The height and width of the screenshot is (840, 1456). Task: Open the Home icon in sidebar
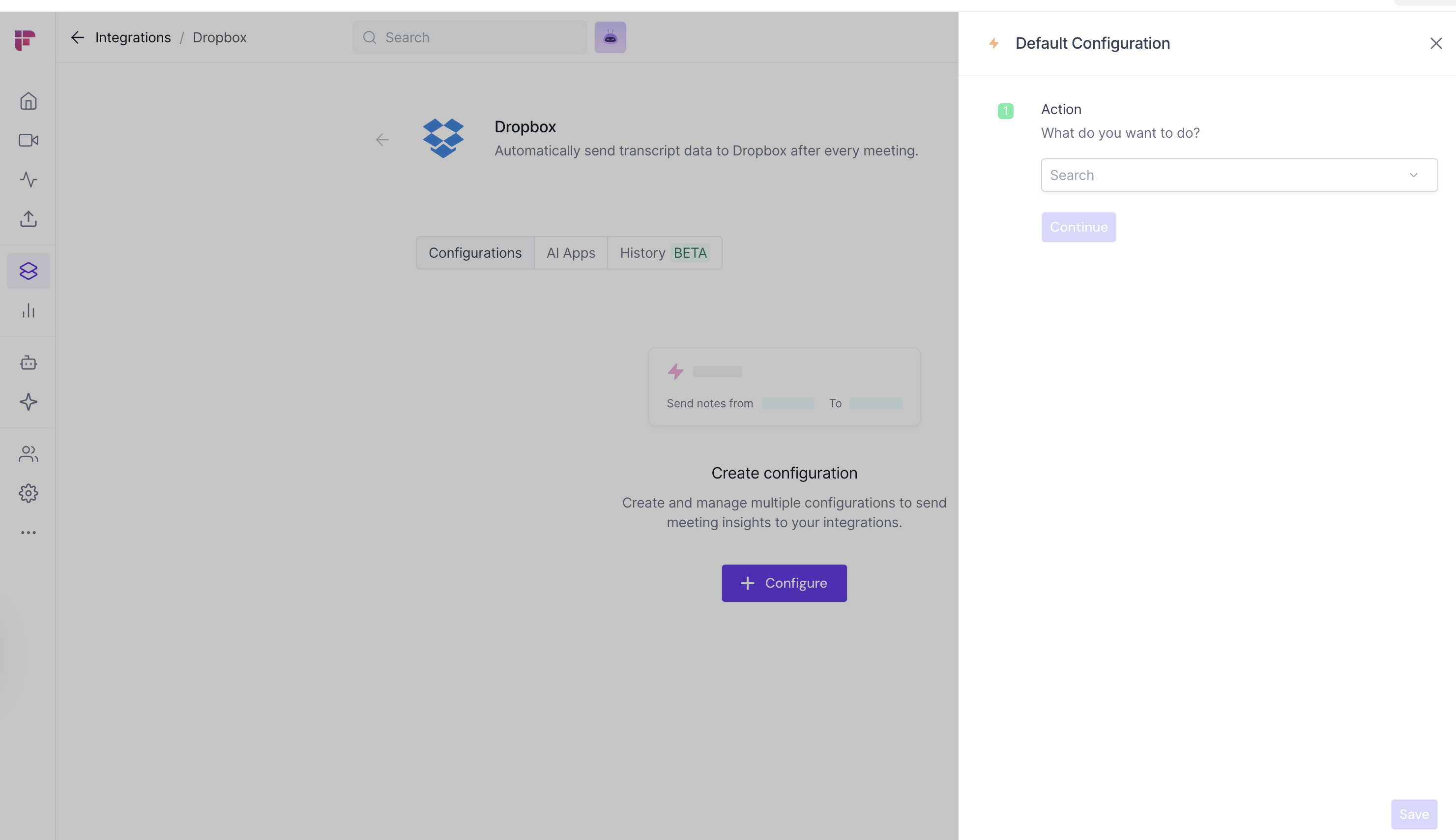tap(28, 101)
